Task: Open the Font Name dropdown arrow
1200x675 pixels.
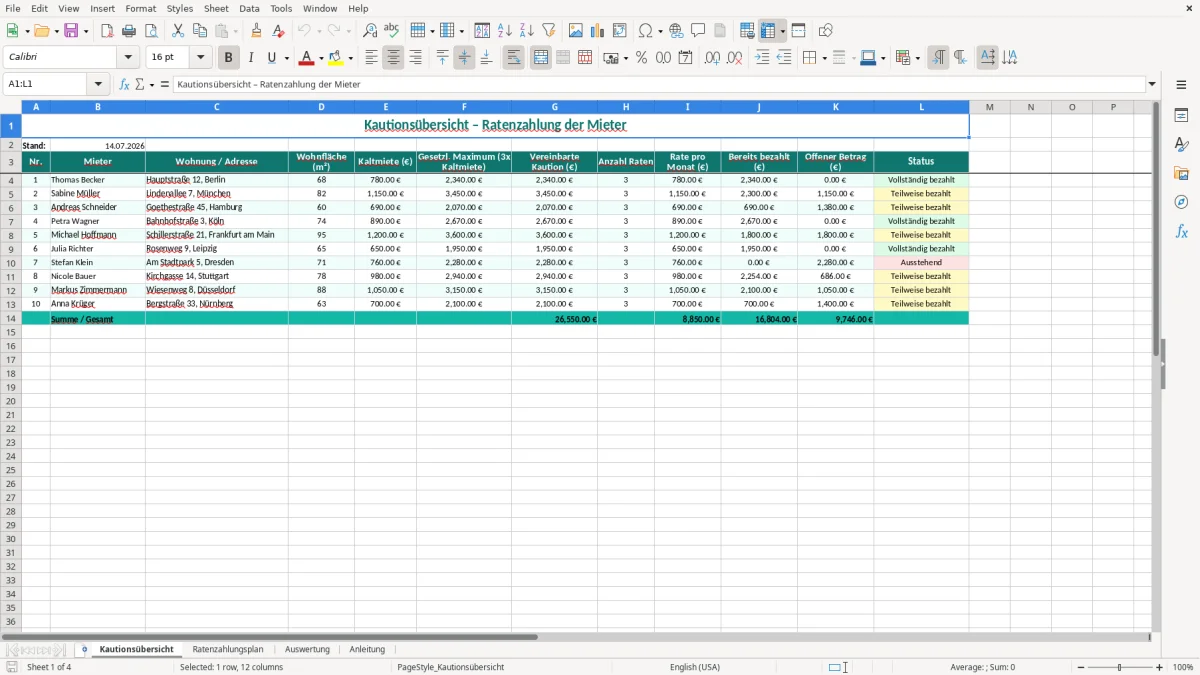Action: coord(128,58)
